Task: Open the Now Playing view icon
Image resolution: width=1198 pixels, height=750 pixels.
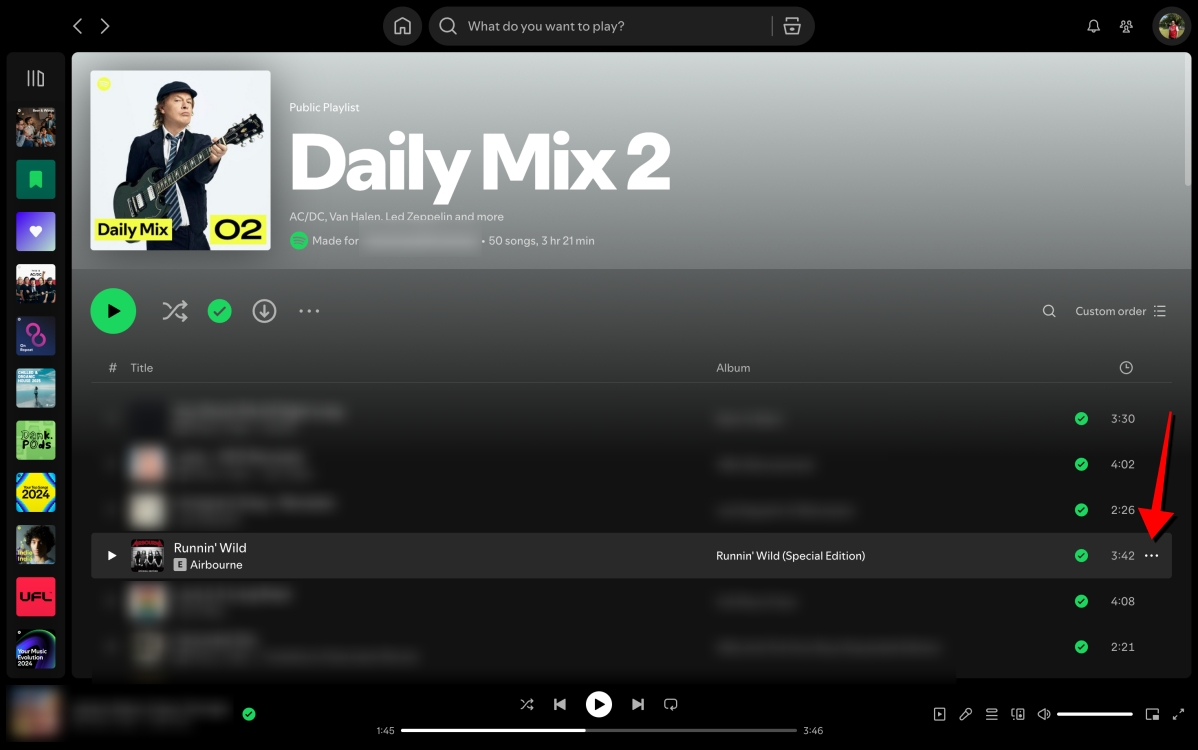Action: click(x=939, y=714)
